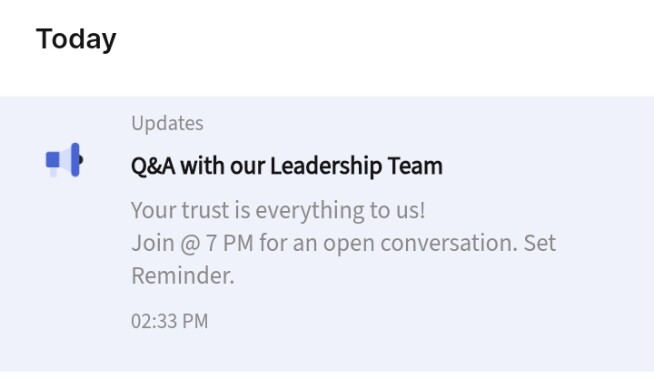The height and width of the screenshot is (390, 654).
Task: Click the word "Reminder." on the last line
Action: point(183,276)
